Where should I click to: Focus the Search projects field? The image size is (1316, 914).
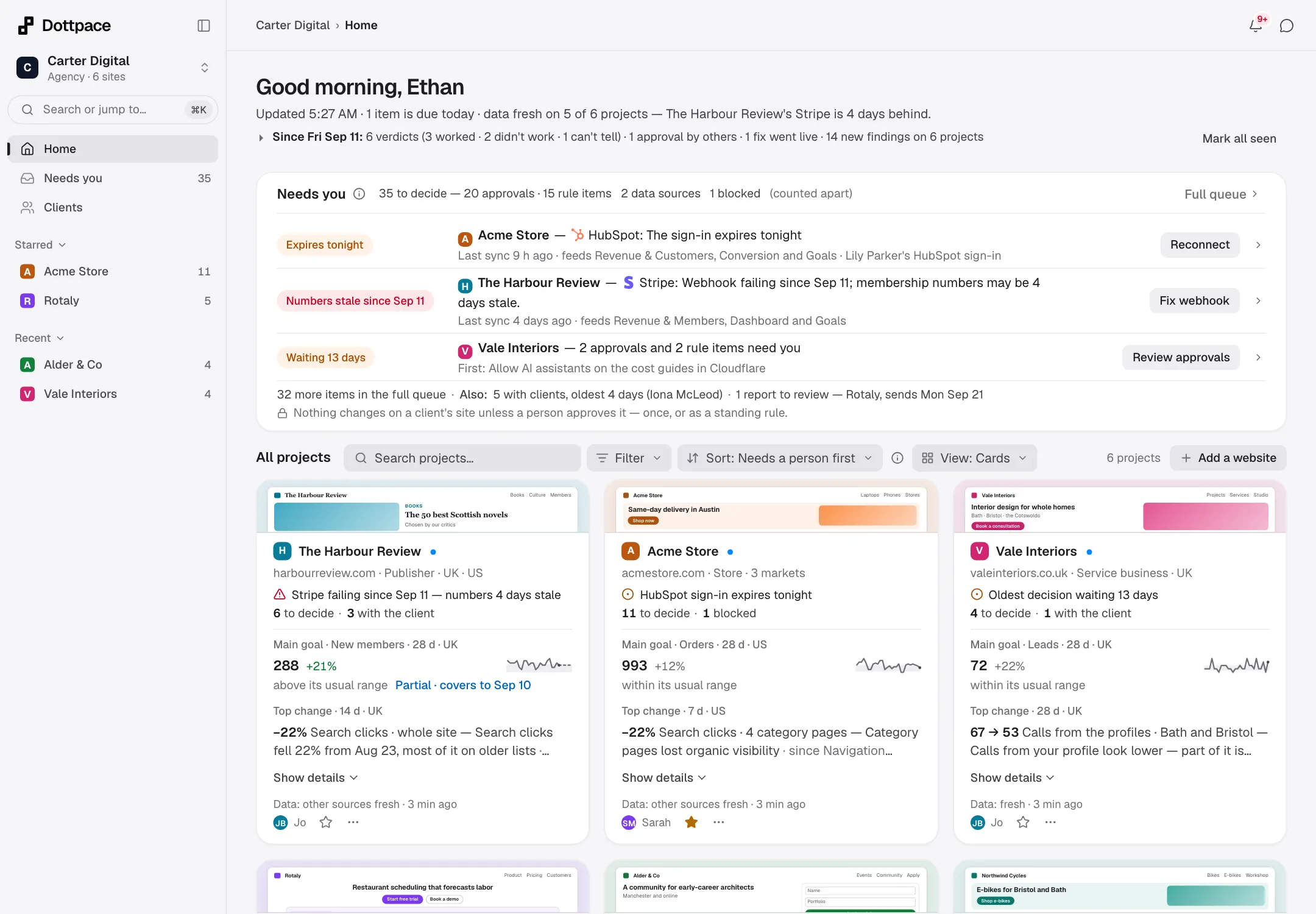point(462,458)
